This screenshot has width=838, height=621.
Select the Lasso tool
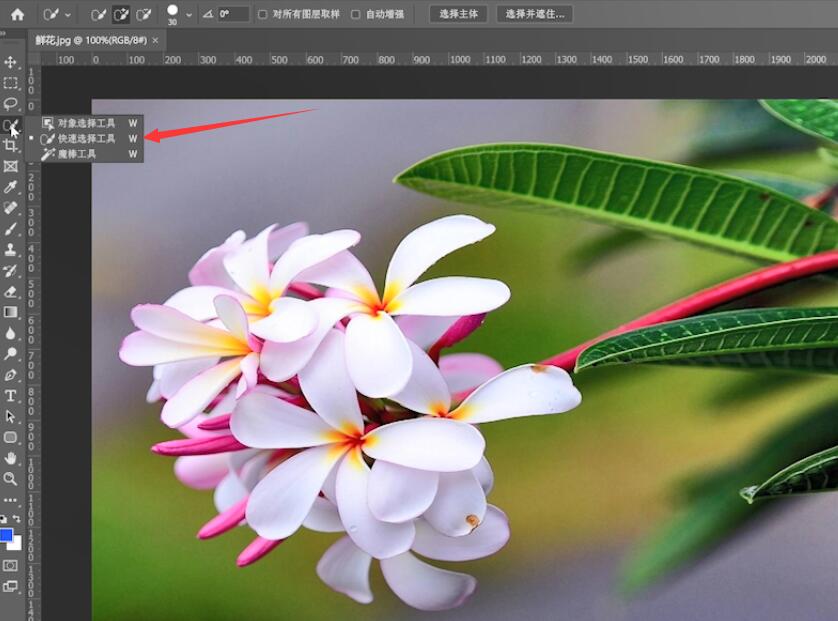pos(10,104)
